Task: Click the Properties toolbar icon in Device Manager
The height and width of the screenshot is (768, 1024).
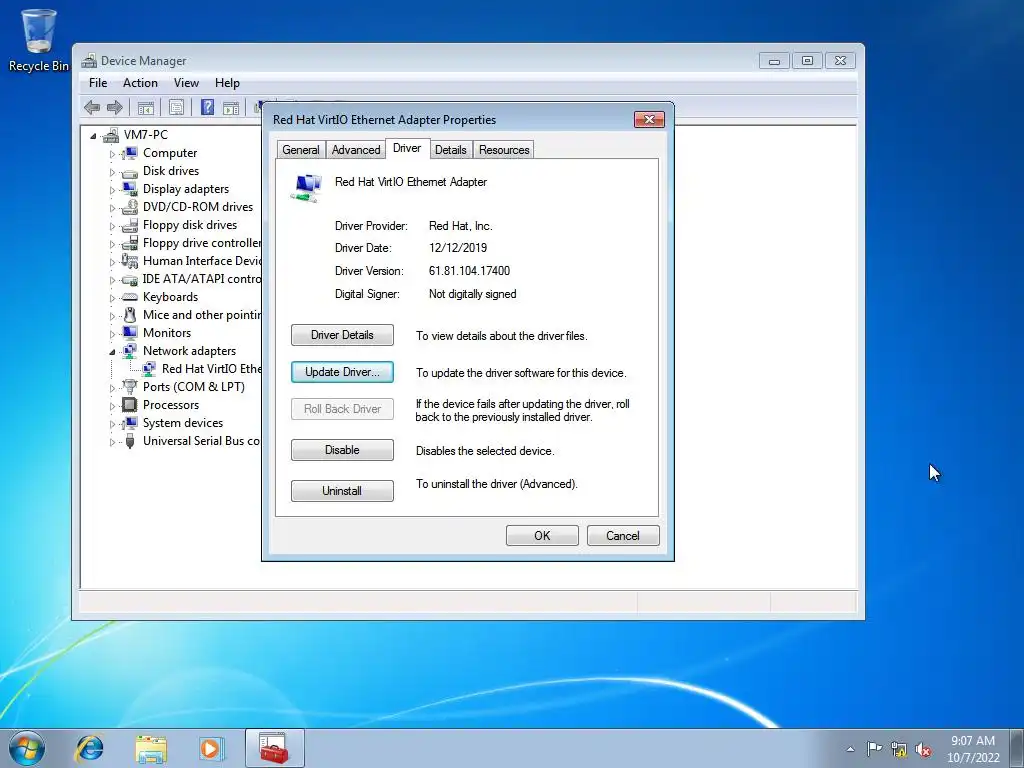Action: (x=176, y=107)
